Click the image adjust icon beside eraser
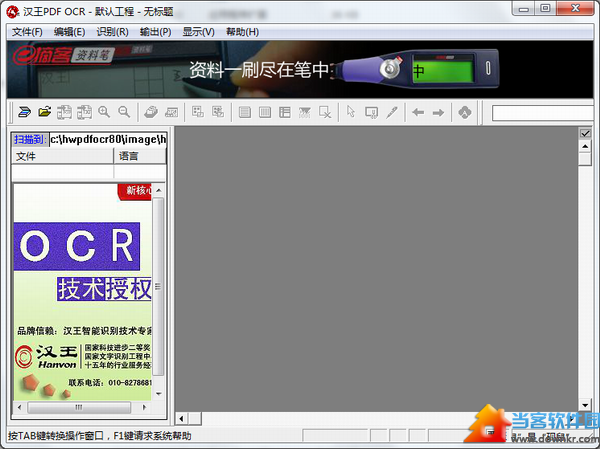This screenshot has height=449, width=600. click(171, 112)
